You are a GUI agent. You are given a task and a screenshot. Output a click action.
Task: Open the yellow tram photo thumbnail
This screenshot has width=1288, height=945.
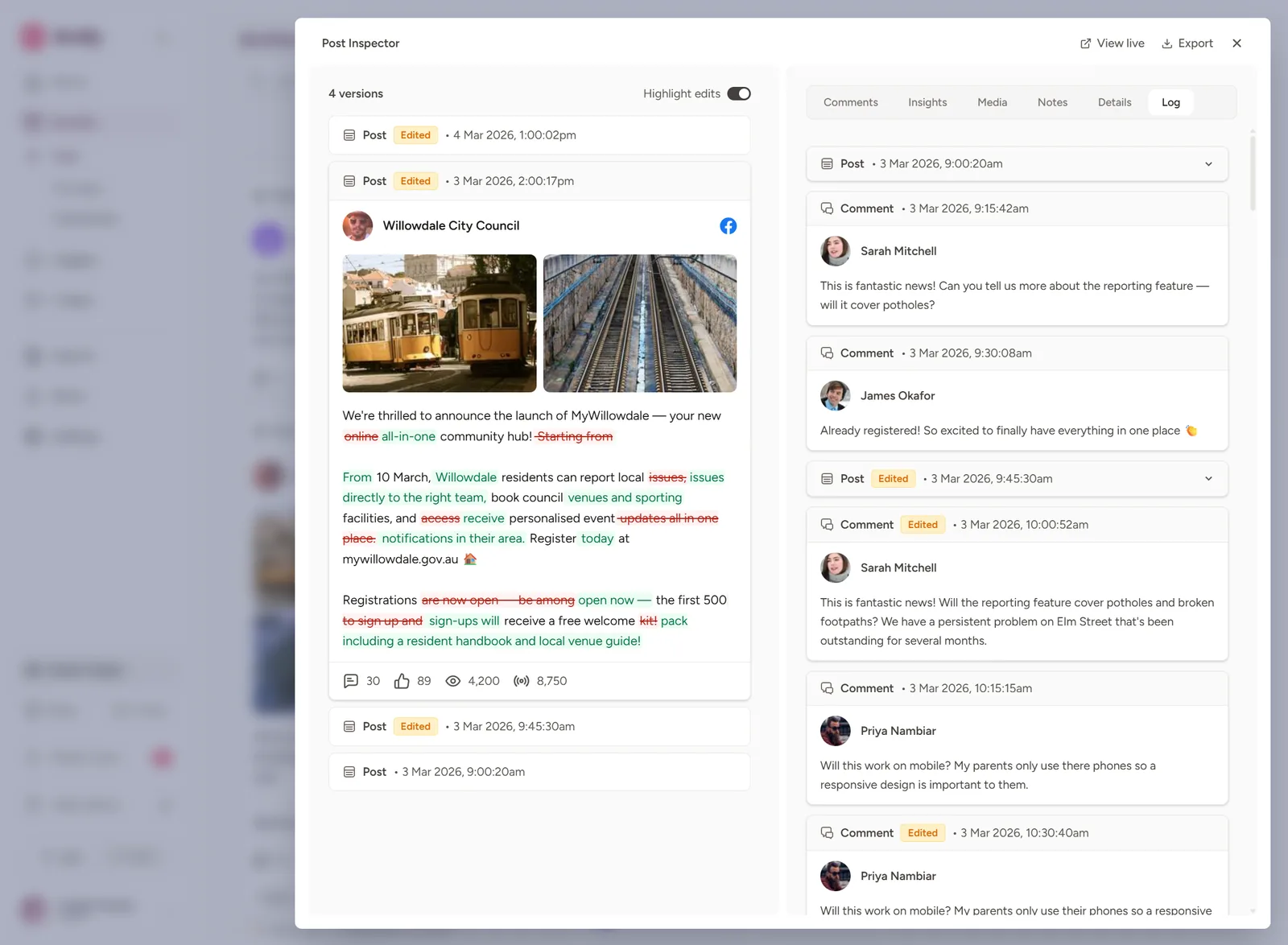coord(440,324)
